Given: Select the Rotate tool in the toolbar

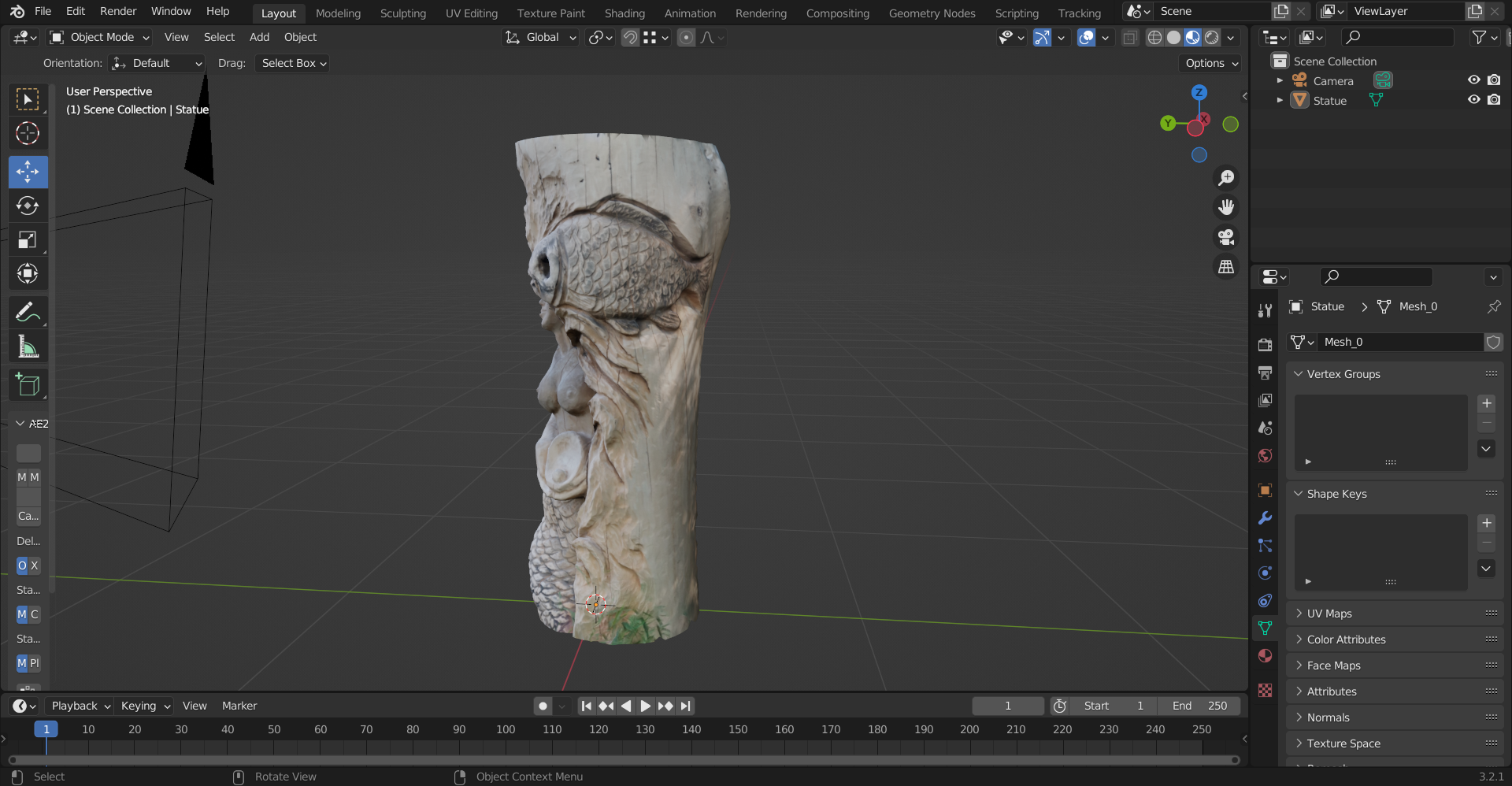Looking at the screenshot, I should (28, 206).
